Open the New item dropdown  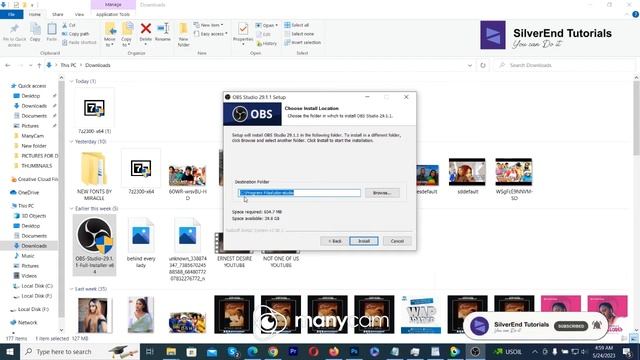pos(208,25)
